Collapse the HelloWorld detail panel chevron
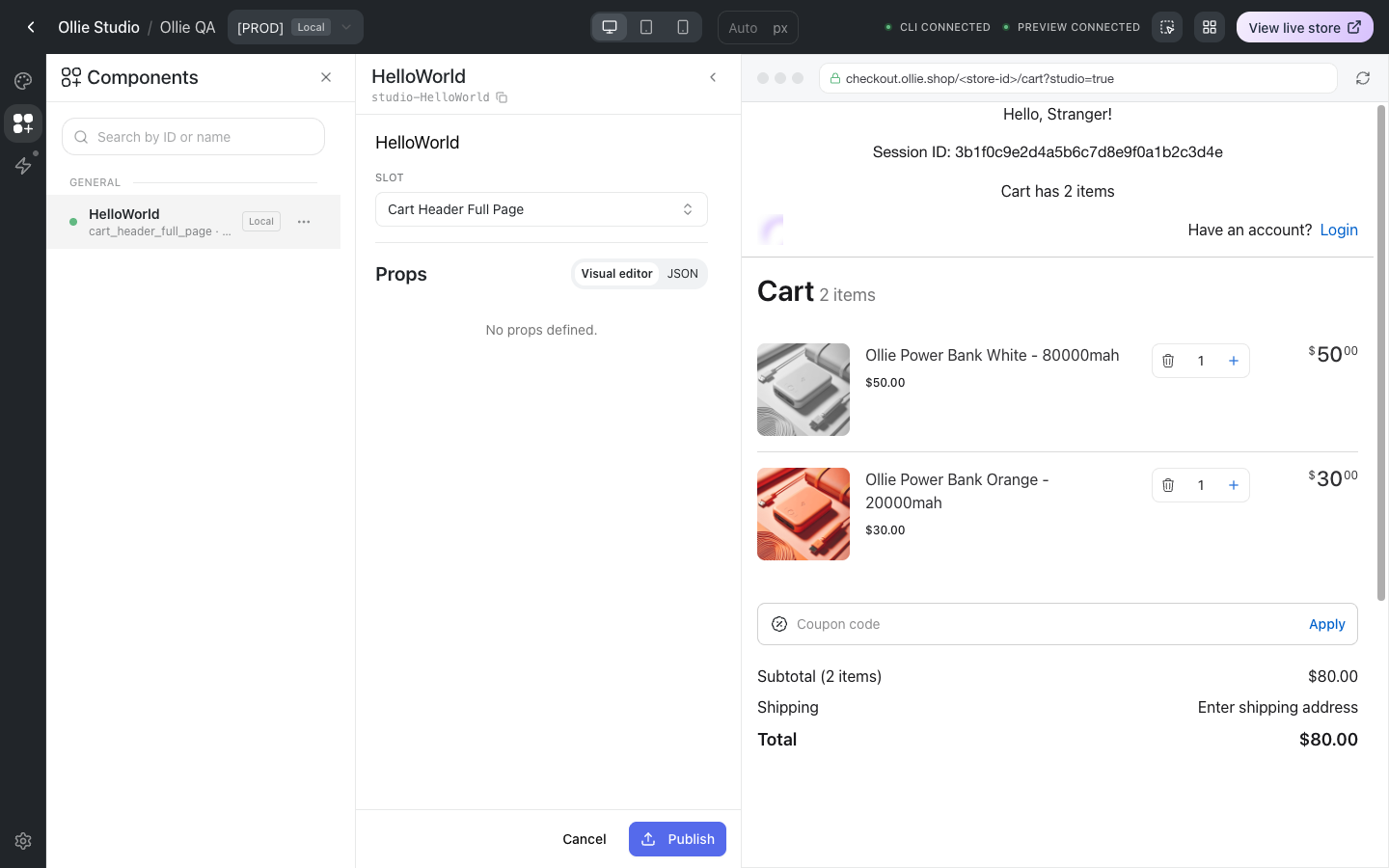 pos(713,77)
